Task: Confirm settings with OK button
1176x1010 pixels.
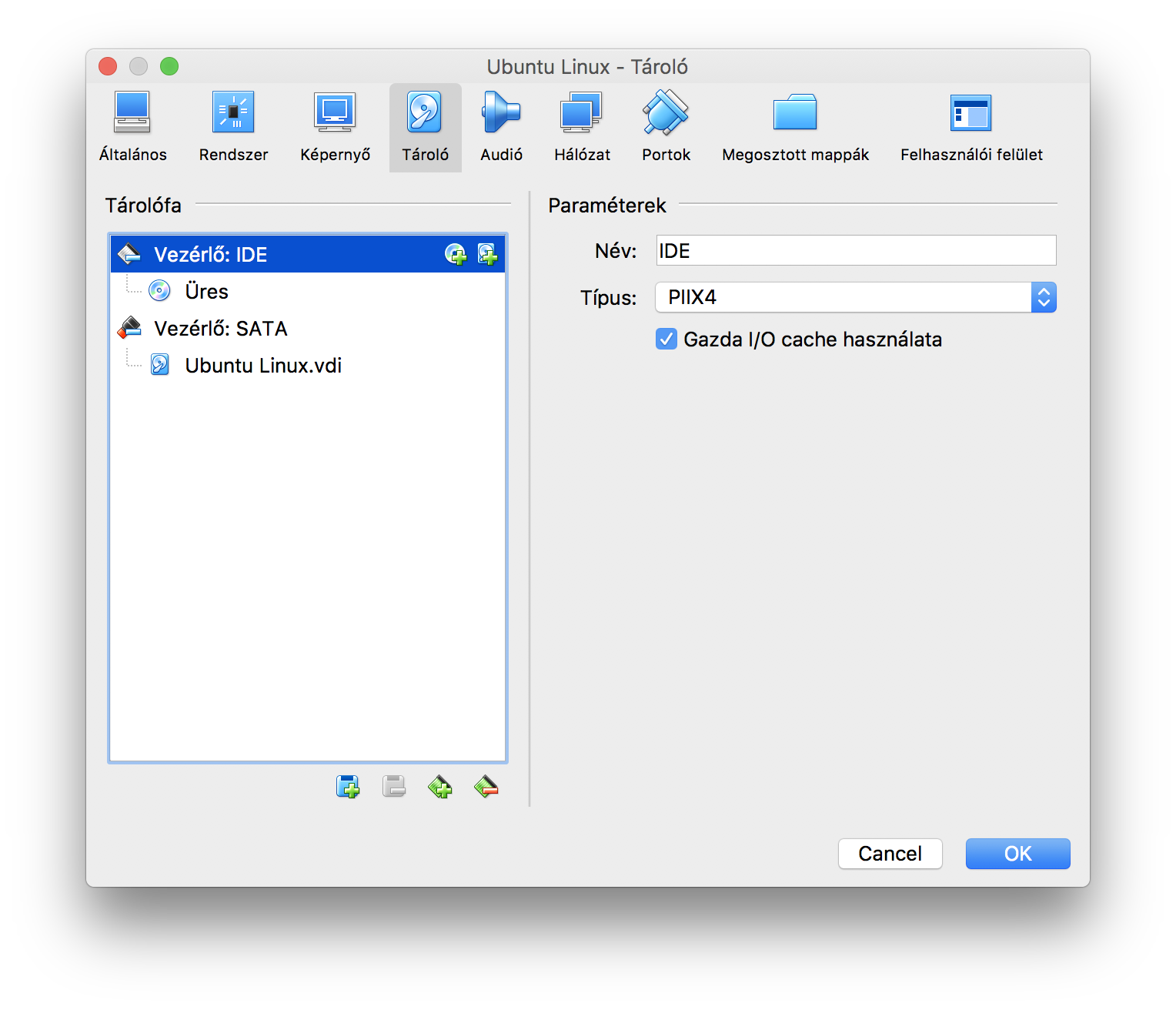Action: point(1018,854)
